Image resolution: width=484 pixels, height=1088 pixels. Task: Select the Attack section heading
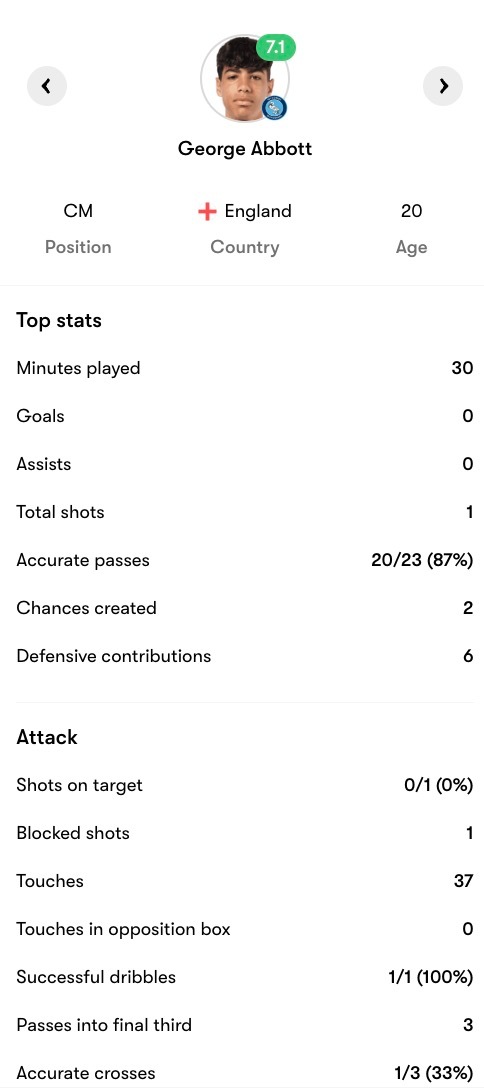pos(47,737)
